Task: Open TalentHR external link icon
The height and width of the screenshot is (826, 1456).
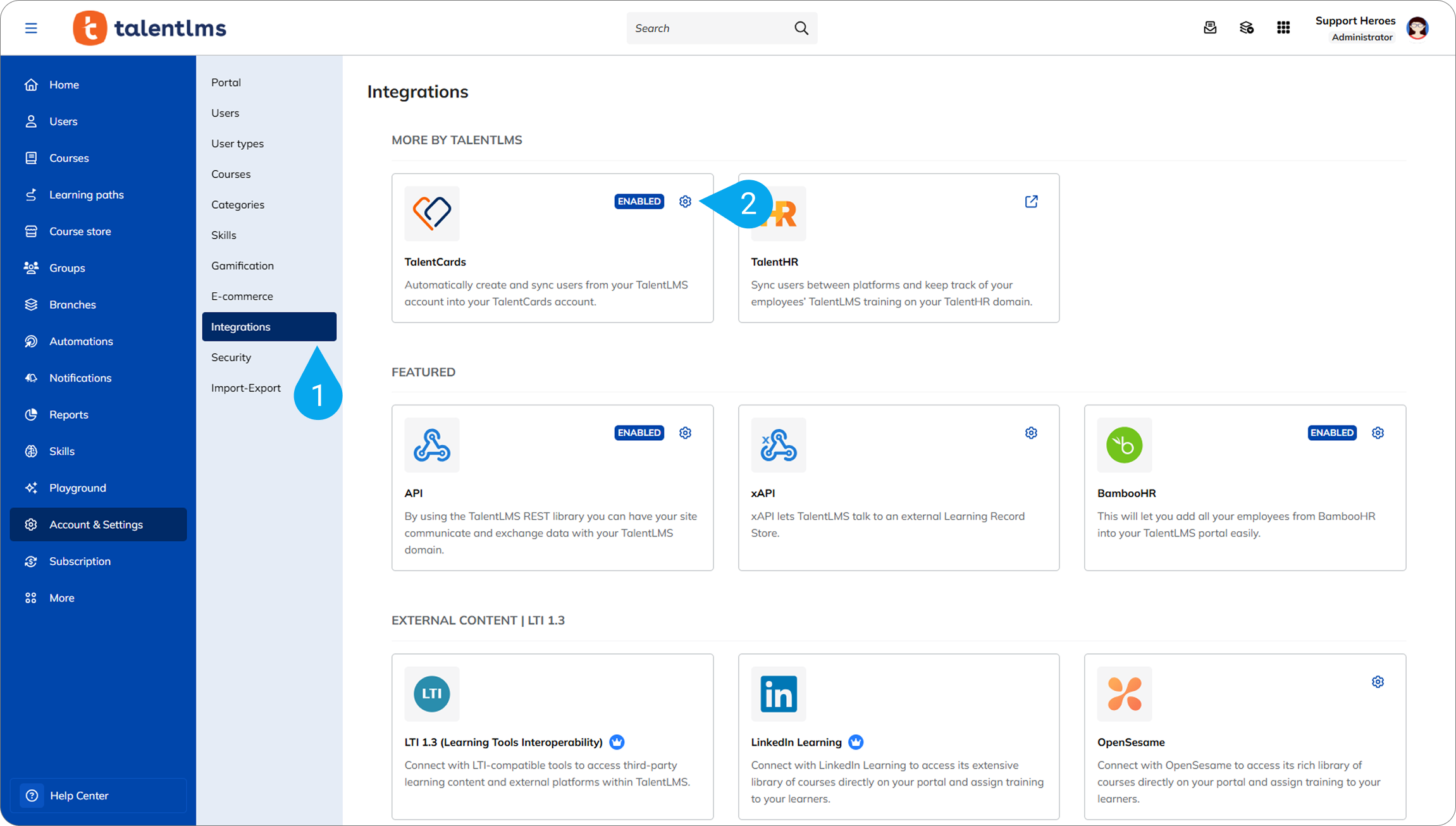Action: click(1031, 201)
